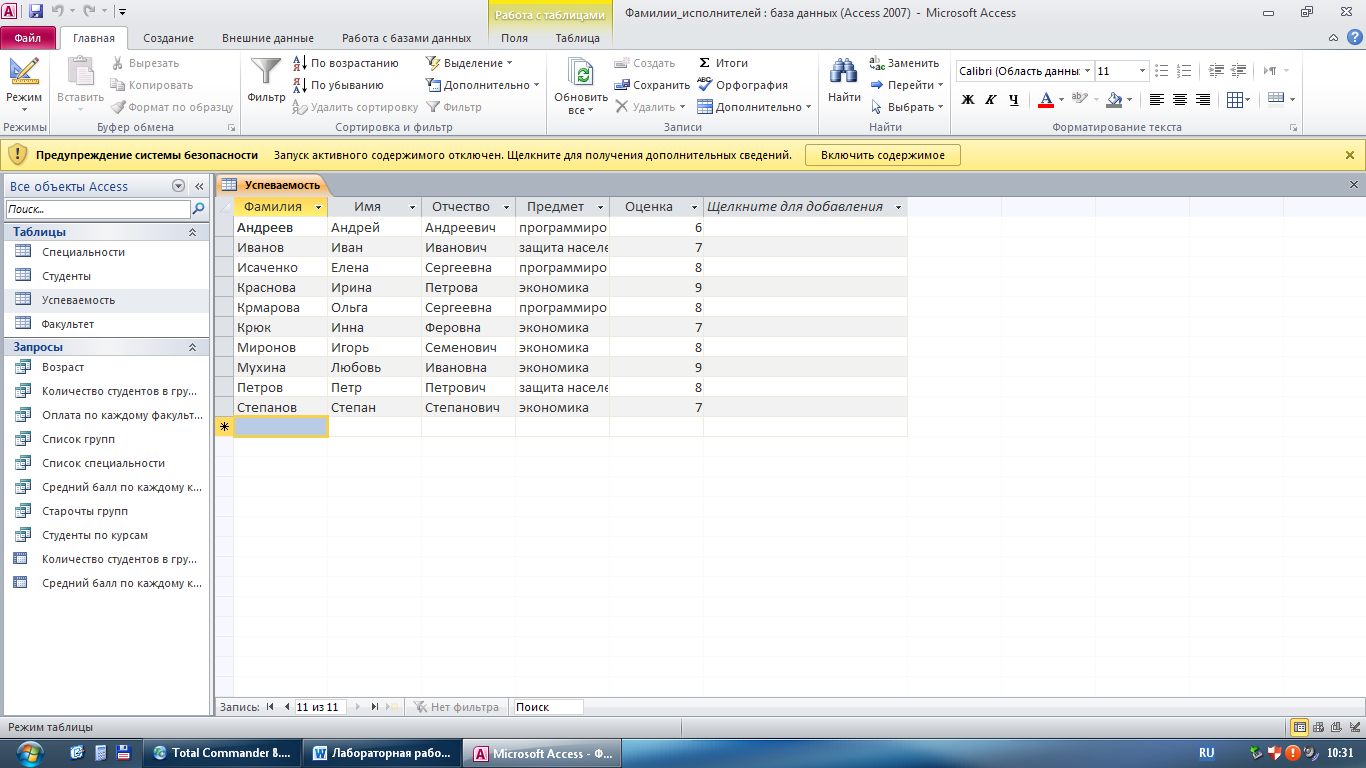Align text left
The width and height of the screenshot is (1366, 768).
(x=1157, y=100)
